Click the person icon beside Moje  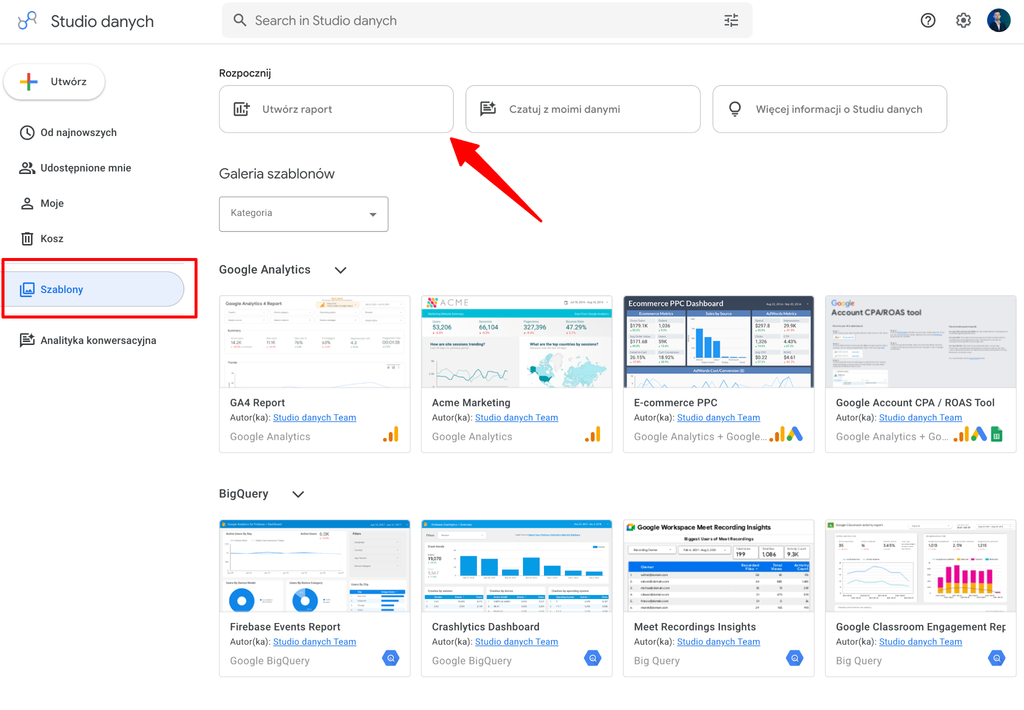click(x=27, y=204)
